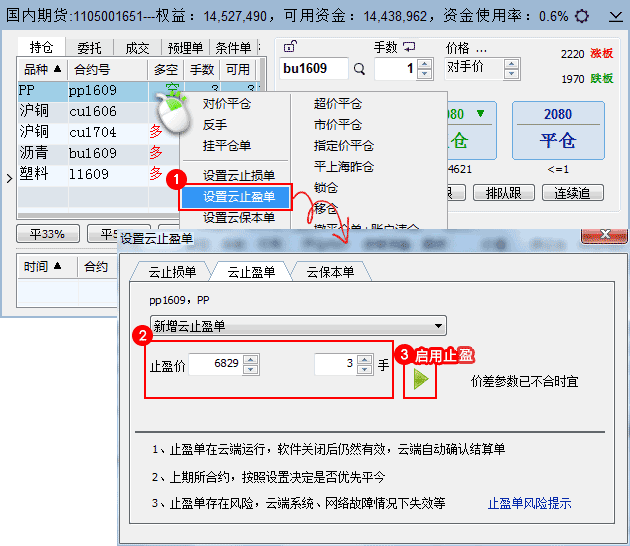Click the 止盈价 spinner next to 6829

[251, 365]
